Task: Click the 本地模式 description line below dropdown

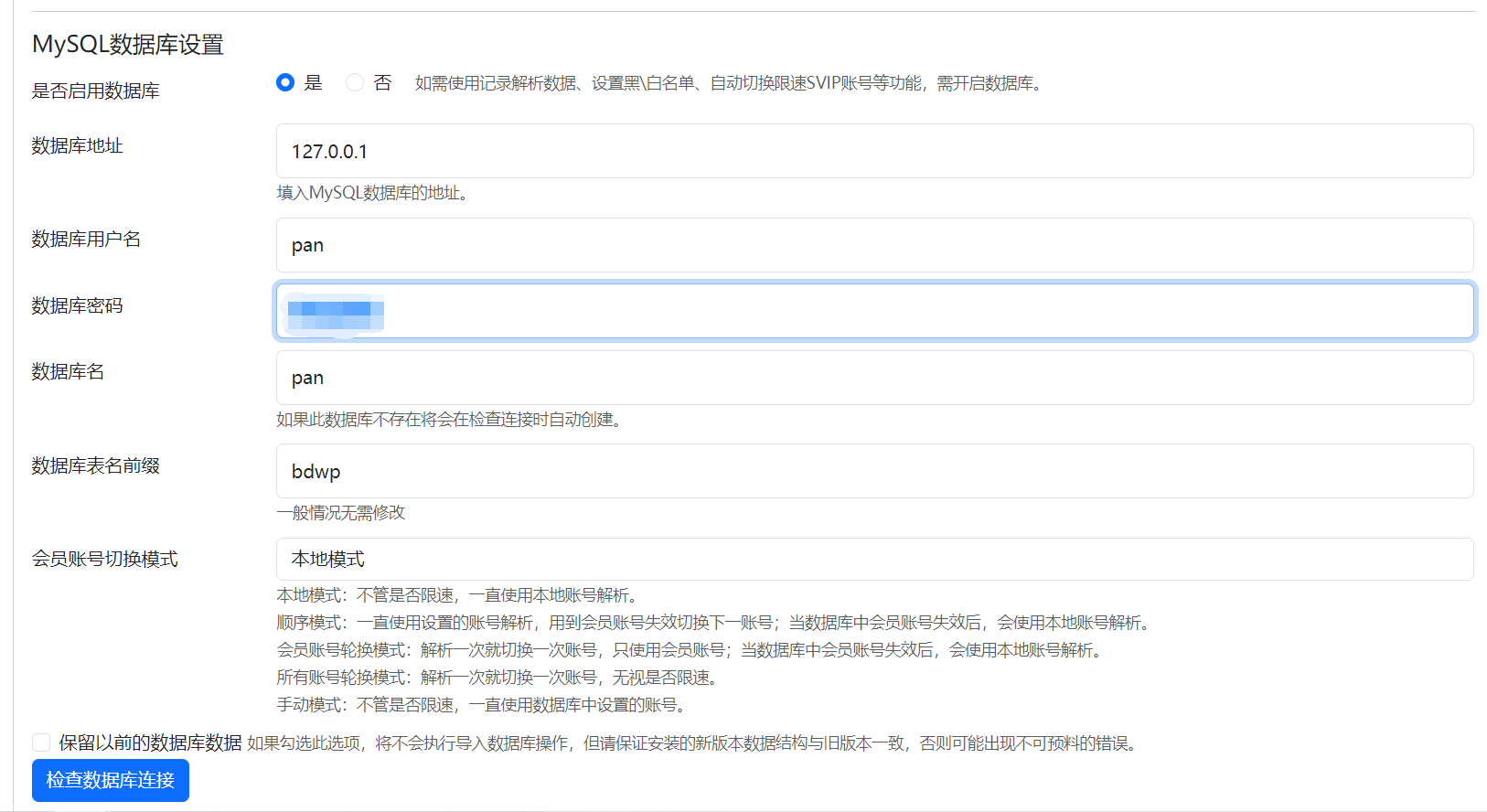Action: tap(457, 595)
